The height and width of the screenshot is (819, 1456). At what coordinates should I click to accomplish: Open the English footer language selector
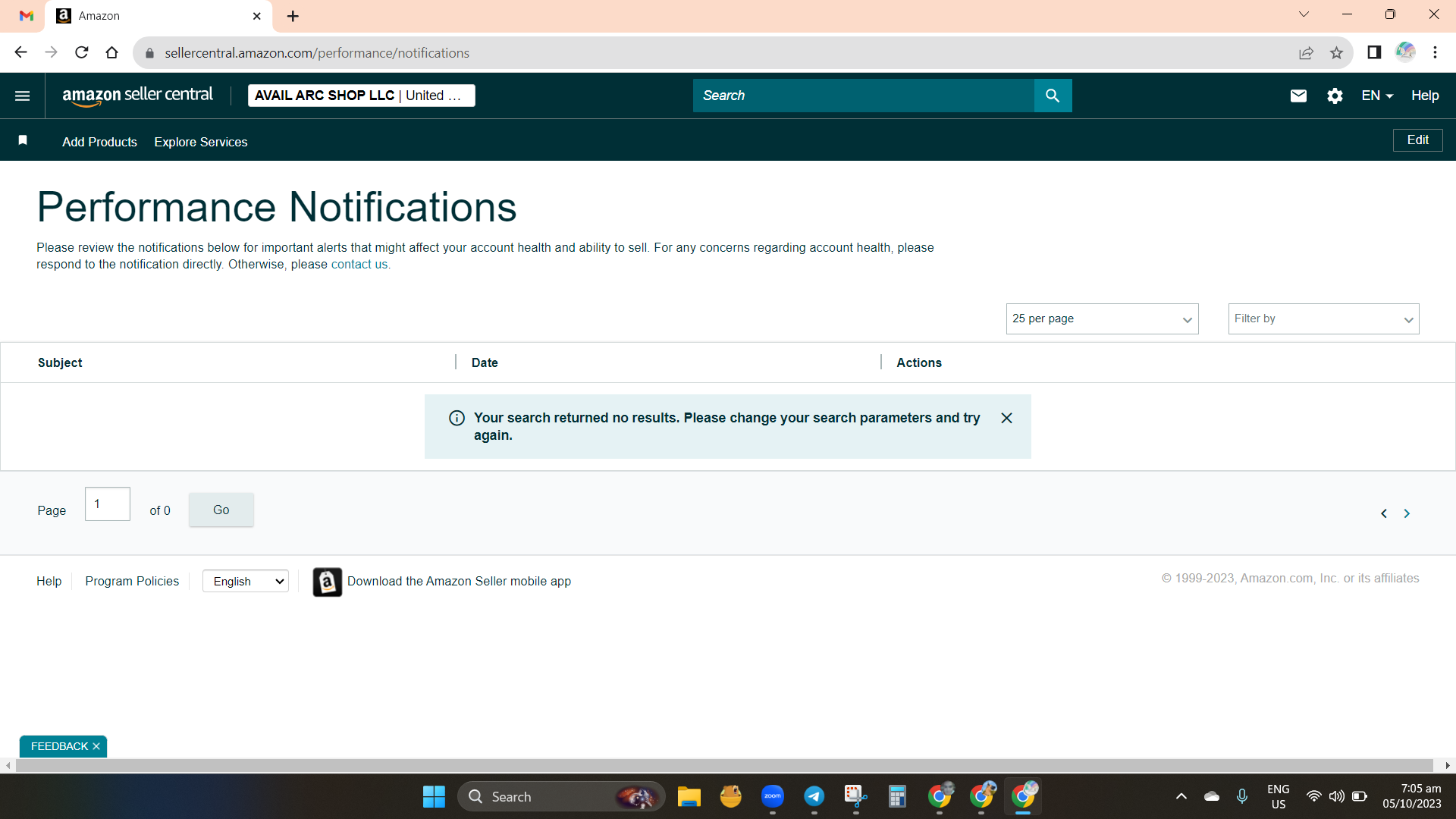[246, 582]
